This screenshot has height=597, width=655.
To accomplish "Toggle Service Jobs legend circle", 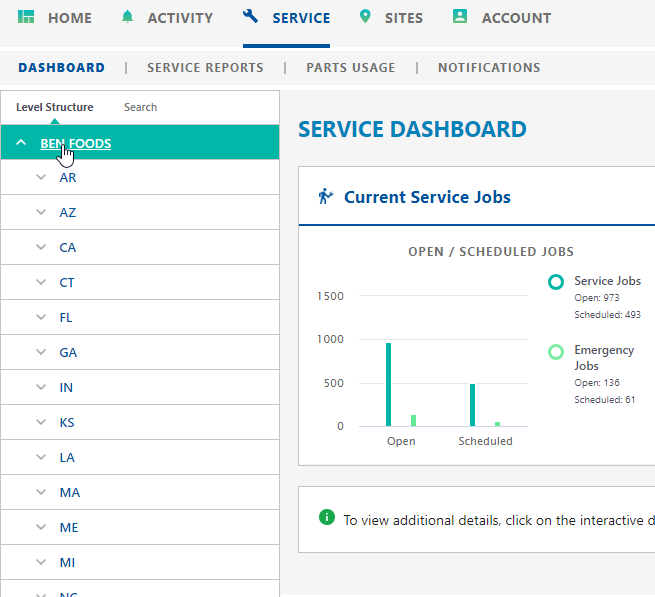I will tap(556, 283).
